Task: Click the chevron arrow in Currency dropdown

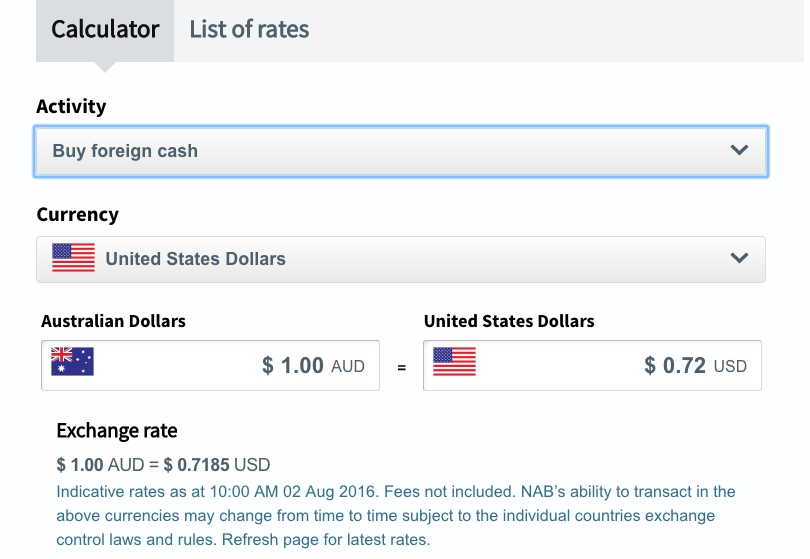Action: pos(739,258)
